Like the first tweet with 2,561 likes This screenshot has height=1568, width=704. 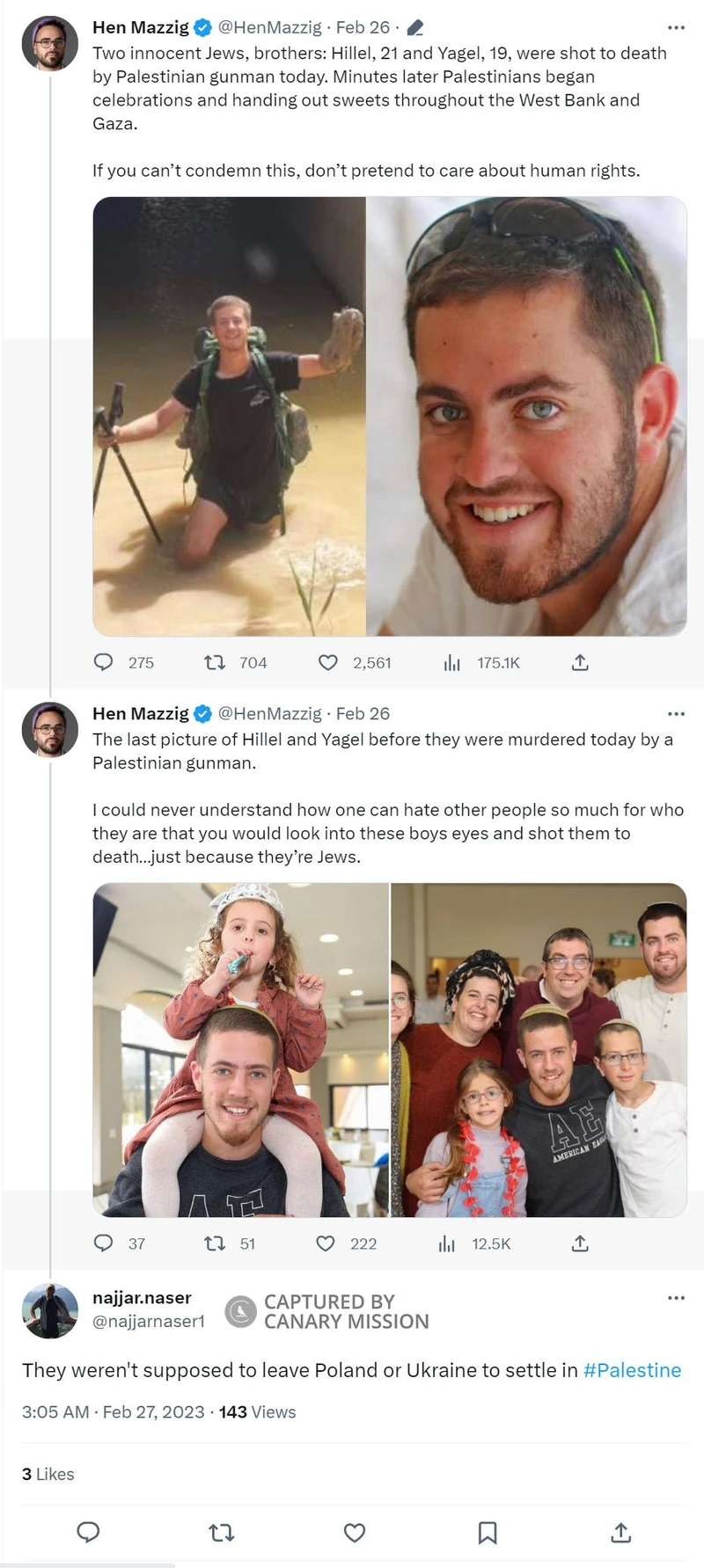tap(328, 662)
